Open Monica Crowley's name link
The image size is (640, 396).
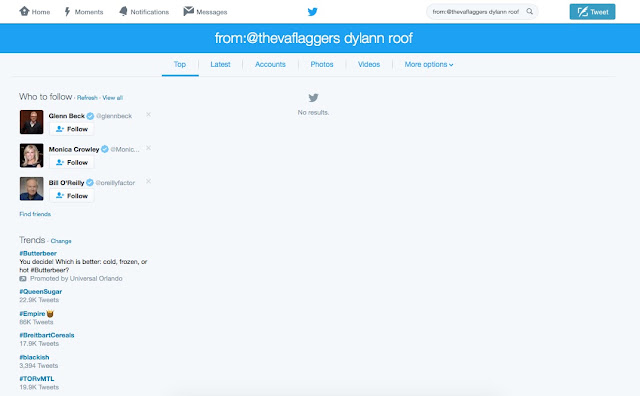point(74,149)
